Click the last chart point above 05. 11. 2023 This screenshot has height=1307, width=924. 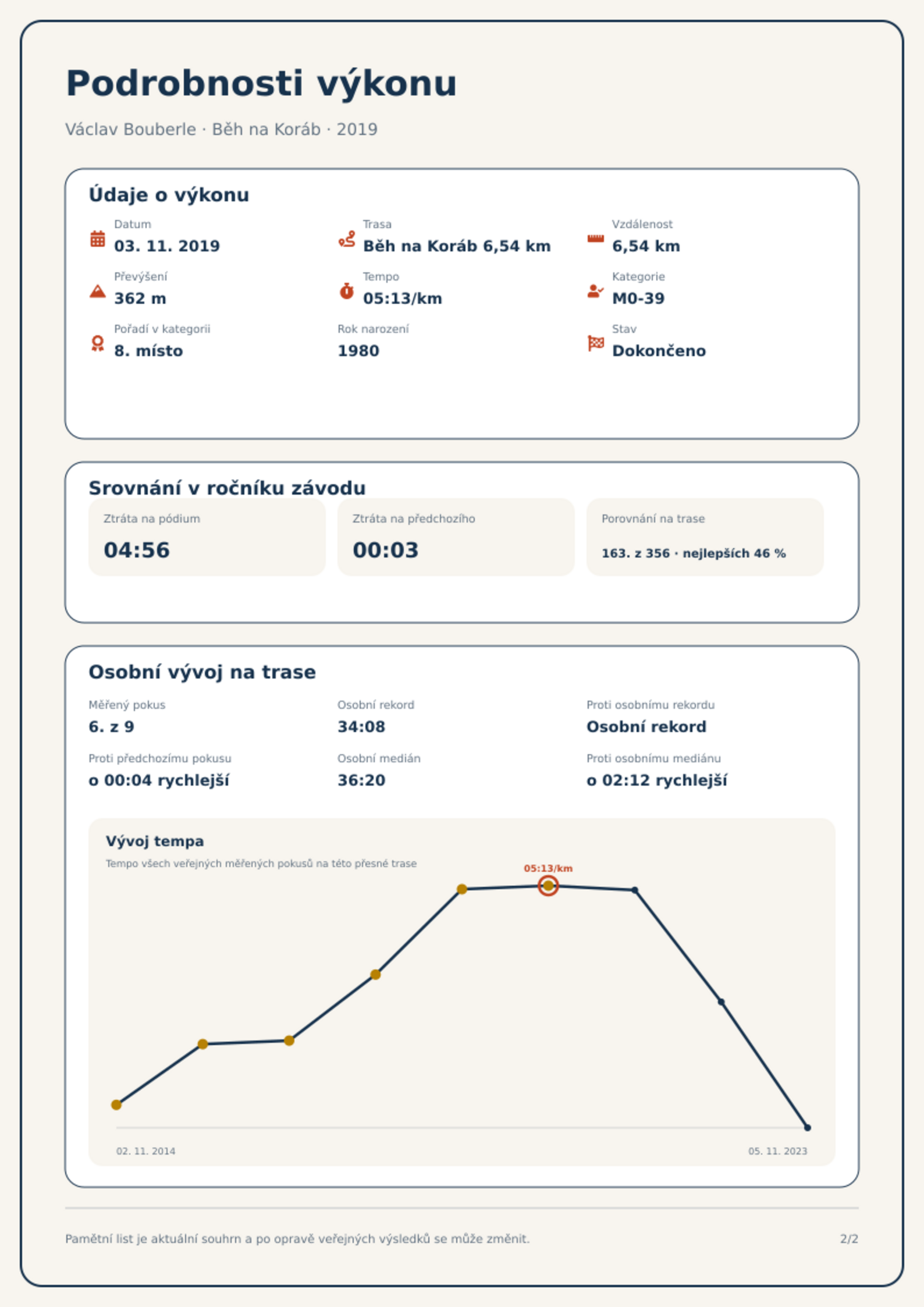tap(807, 1127)
